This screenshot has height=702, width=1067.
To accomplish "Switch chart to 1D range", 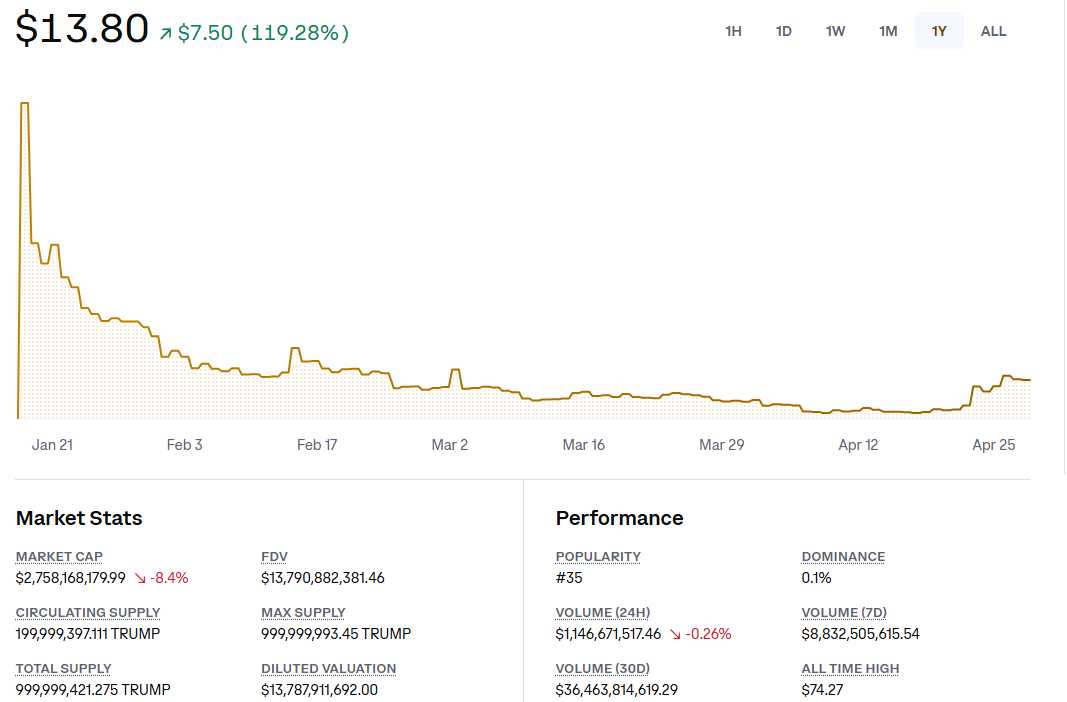I will (784, 31).
